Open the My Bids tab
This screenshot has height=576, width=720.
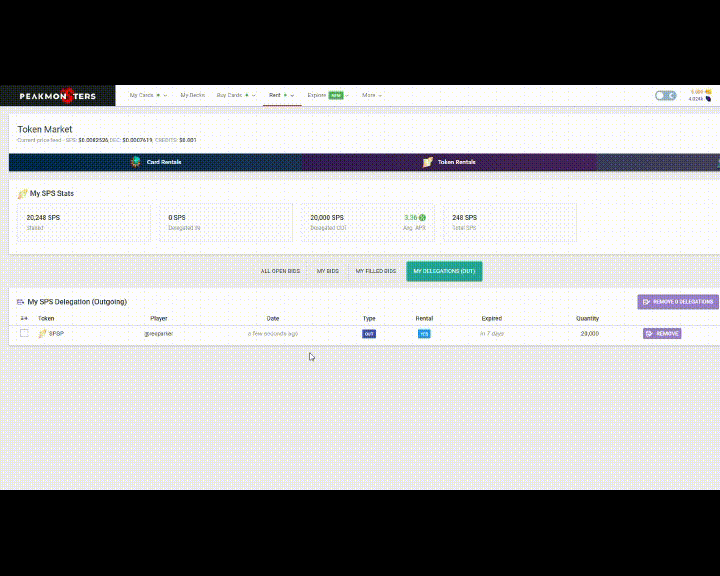point(327,271)
